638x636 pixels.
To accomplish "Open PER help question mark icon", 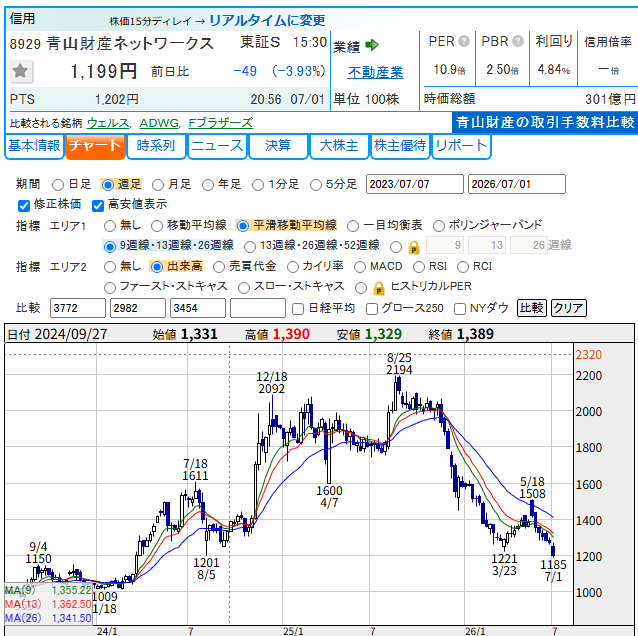I will (464, 41).
